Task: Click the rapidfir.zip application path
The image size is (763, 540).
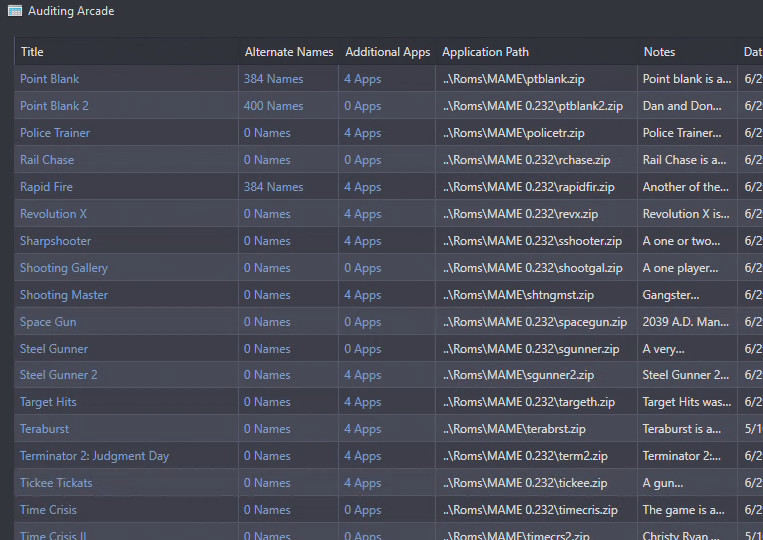Action: coord(528,187)
